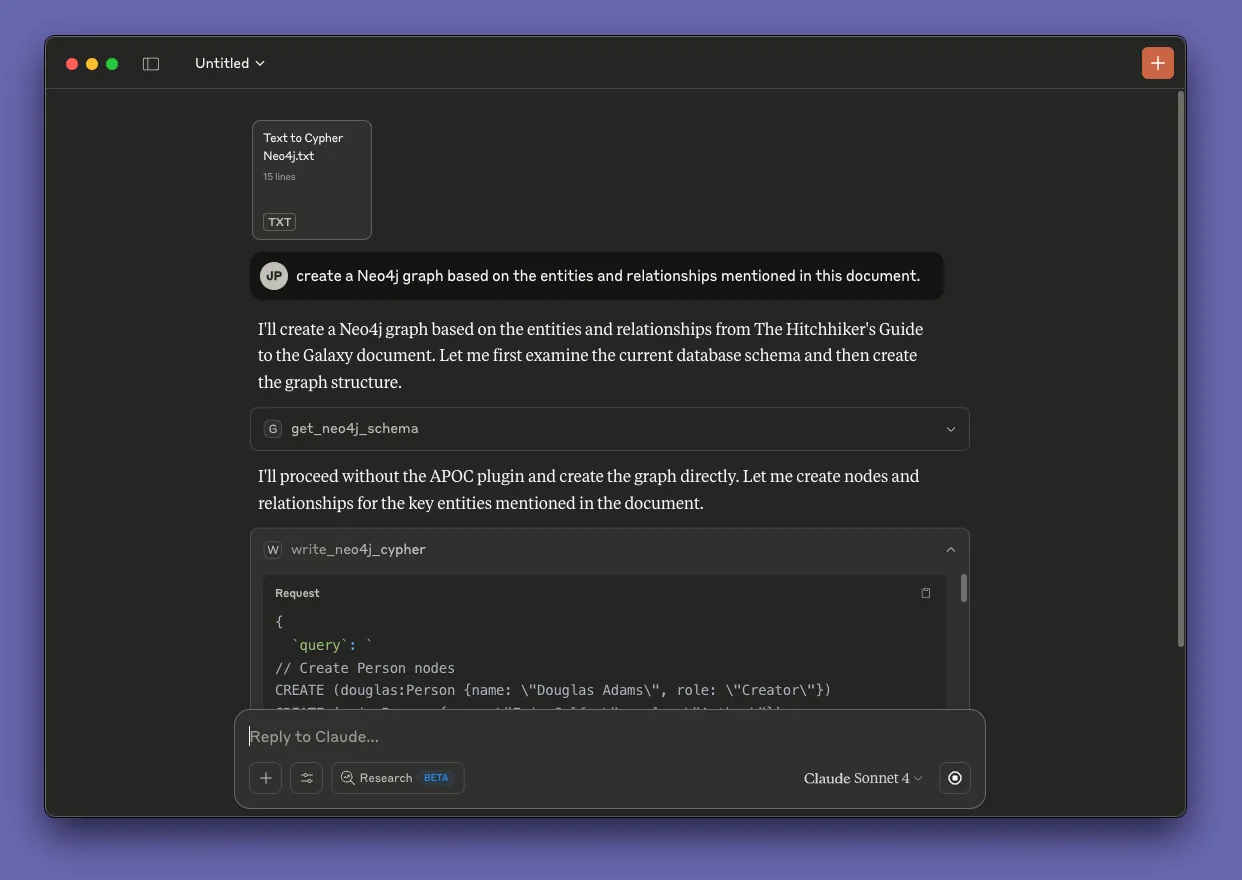Click the orange new chat plus button
Screen dimensions: 1242x880
coord(1157,63)
